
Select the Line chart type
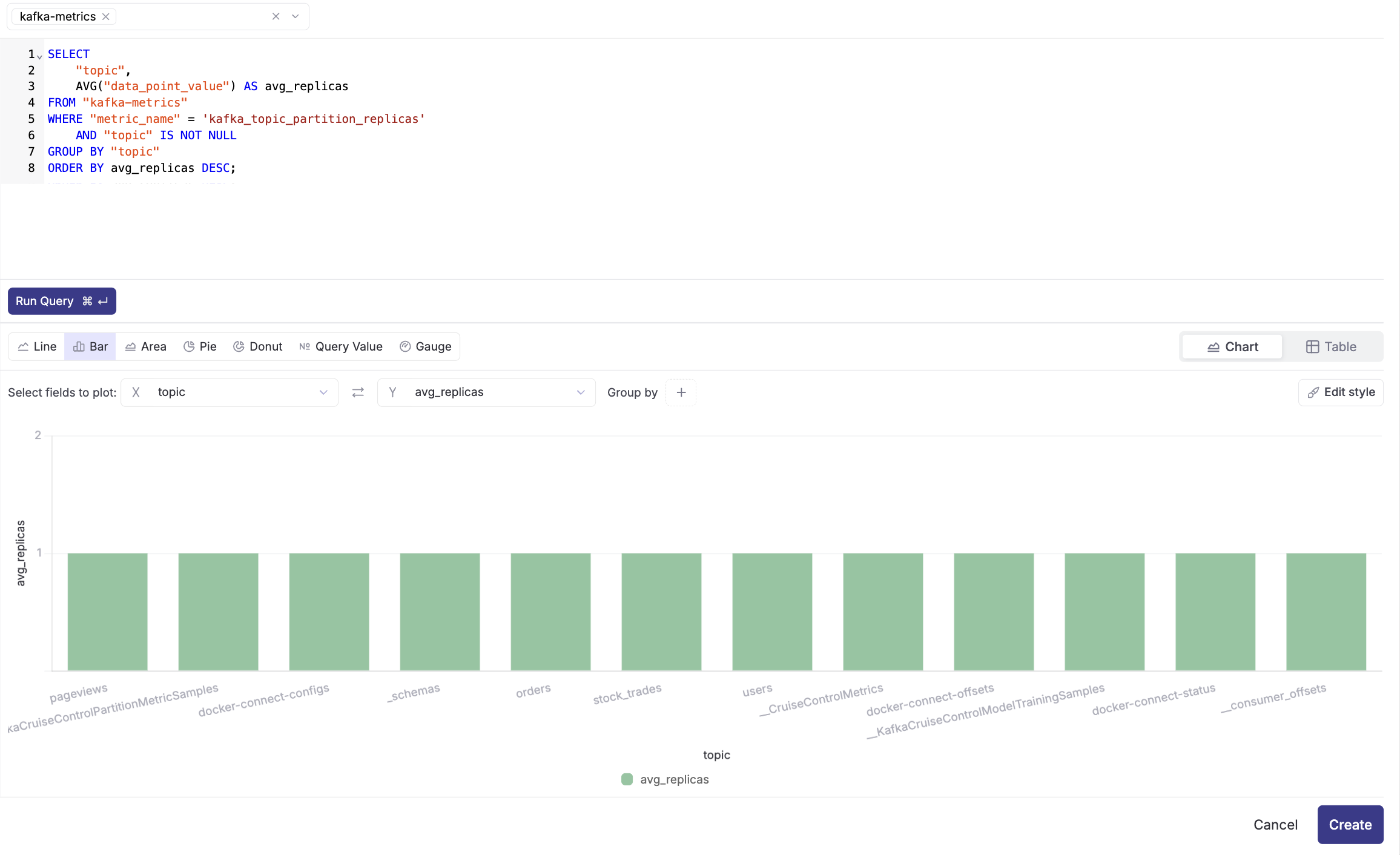click(37, 346)
